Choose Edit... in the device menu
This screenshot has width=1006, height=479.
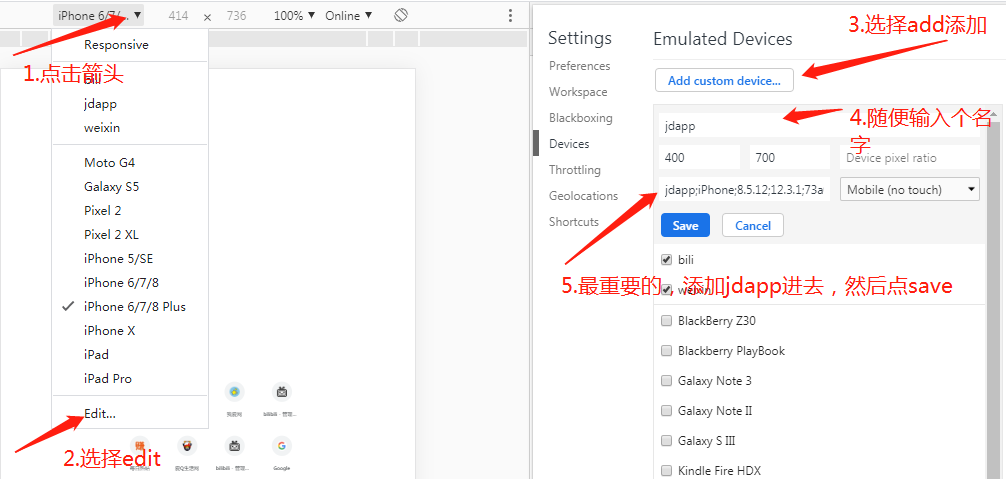pos(100,413)
